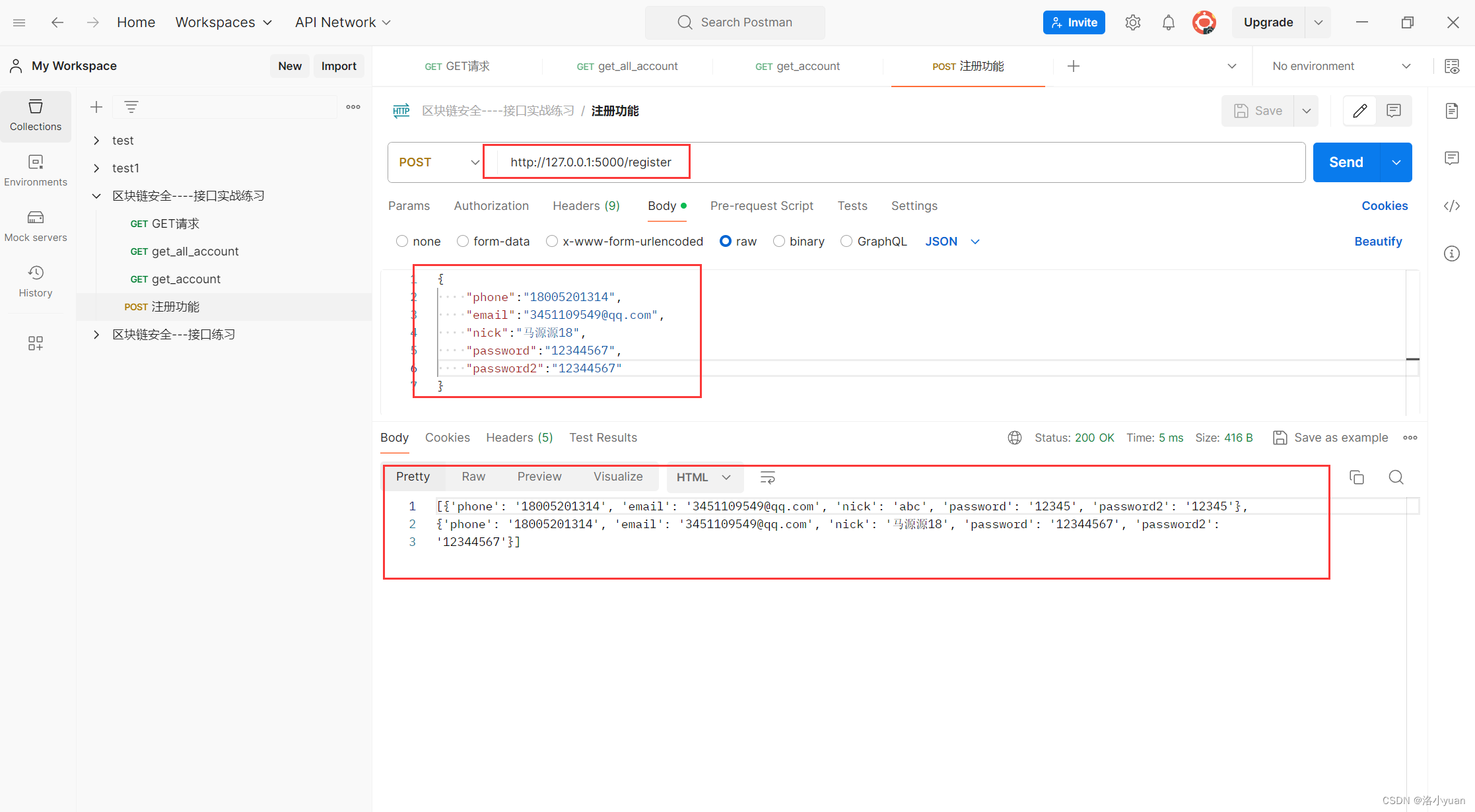Open the API Network dropdown
The width and height of the screenshot is (1475, 812).
(343, 22)
